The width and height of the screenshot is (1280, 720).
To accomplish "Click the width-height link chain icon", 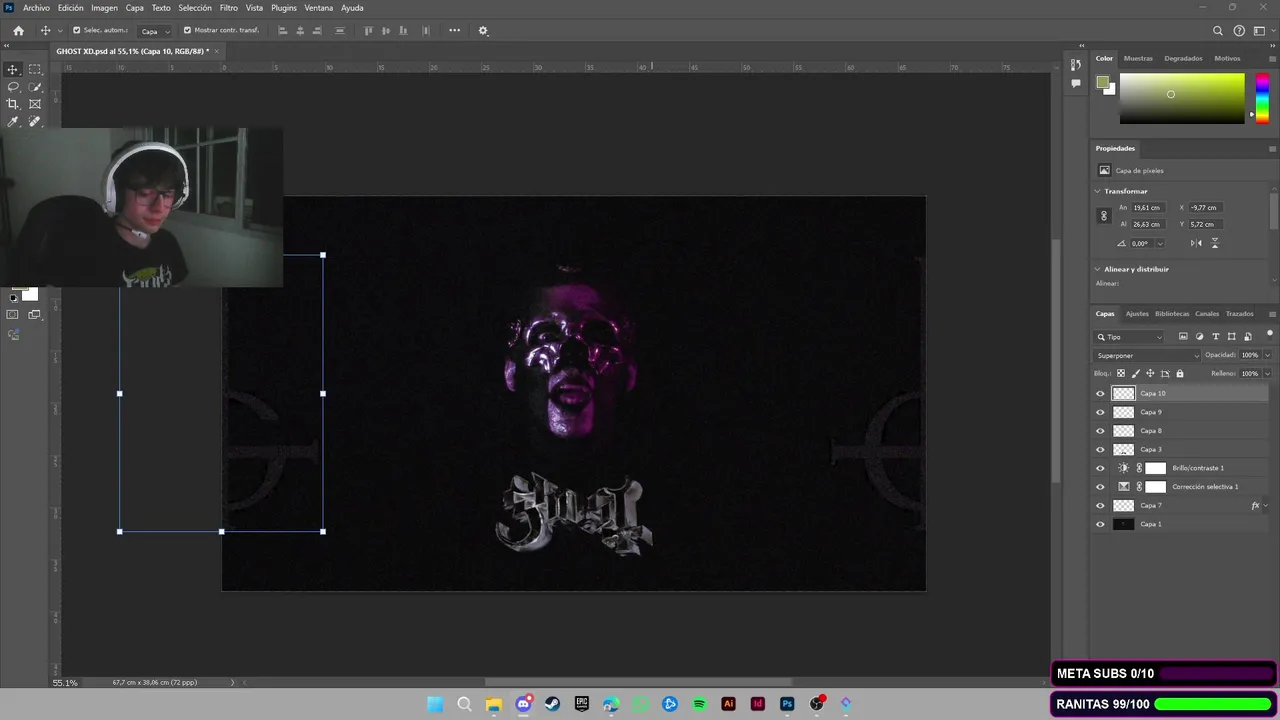I will pyautogui.click(x=1104, y=216).
